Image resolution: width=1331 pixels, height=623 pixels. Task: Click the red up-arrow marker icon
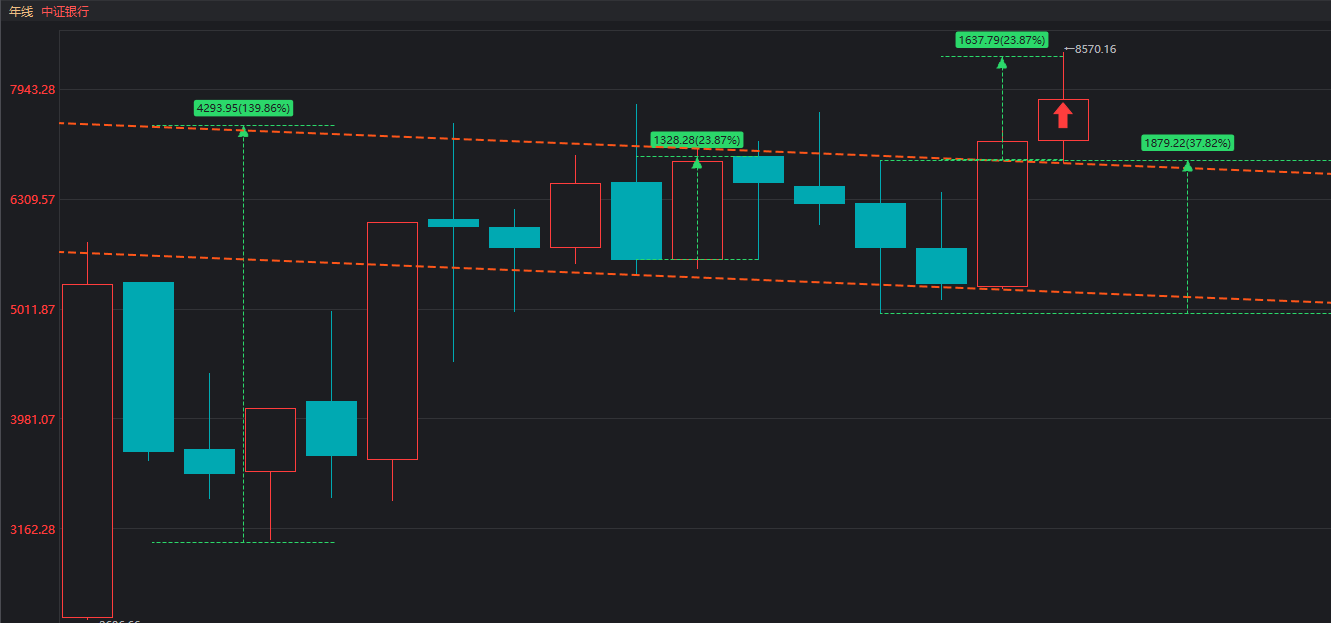pos(1063,115)
